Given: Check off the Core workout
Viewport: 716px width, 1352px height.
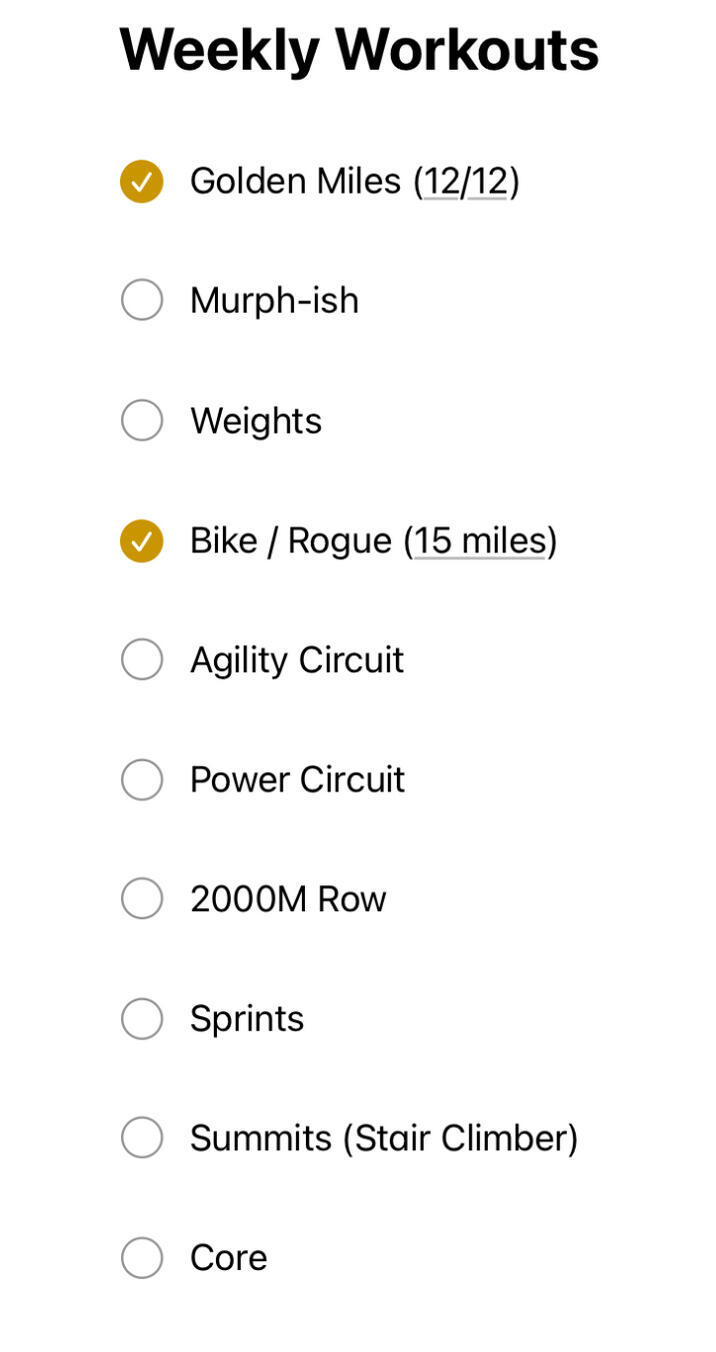Looking at the screenshot, I should click(141, 1257).
